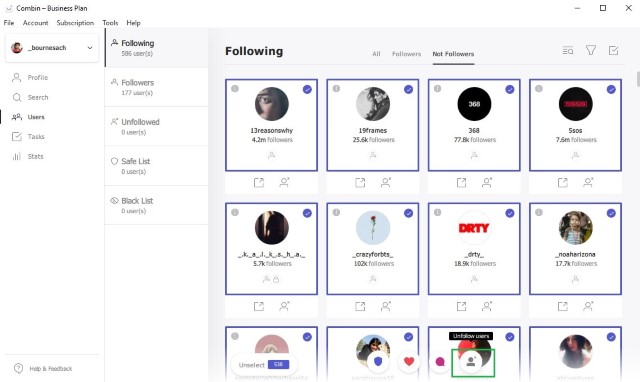
Task: Uncheck the _drty_ user card checkmark
Action: click(x=510, y=213)
